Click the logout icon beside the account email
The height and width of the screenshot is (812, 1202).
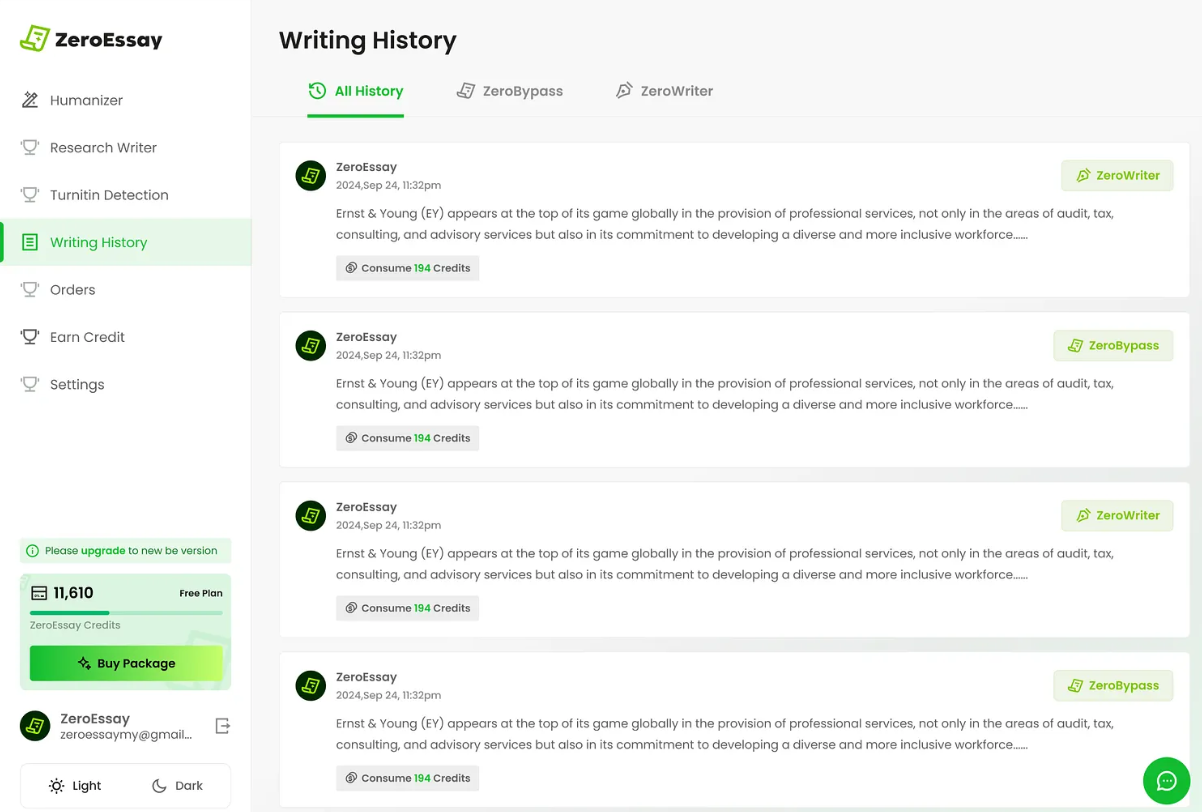point(223,726)
